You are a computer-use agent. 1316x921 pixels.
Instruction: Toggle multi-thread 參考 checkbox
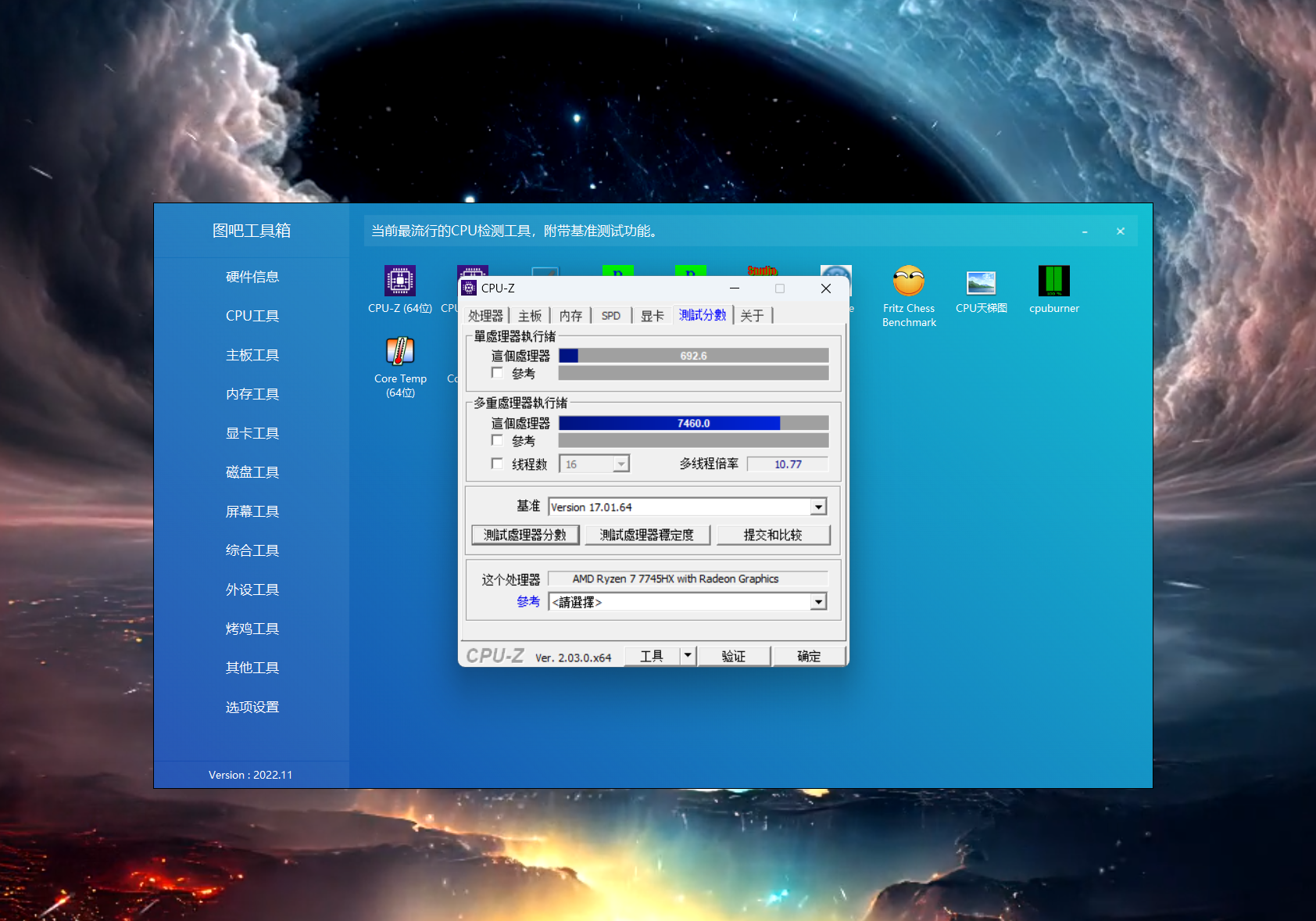tap(497, 440)
